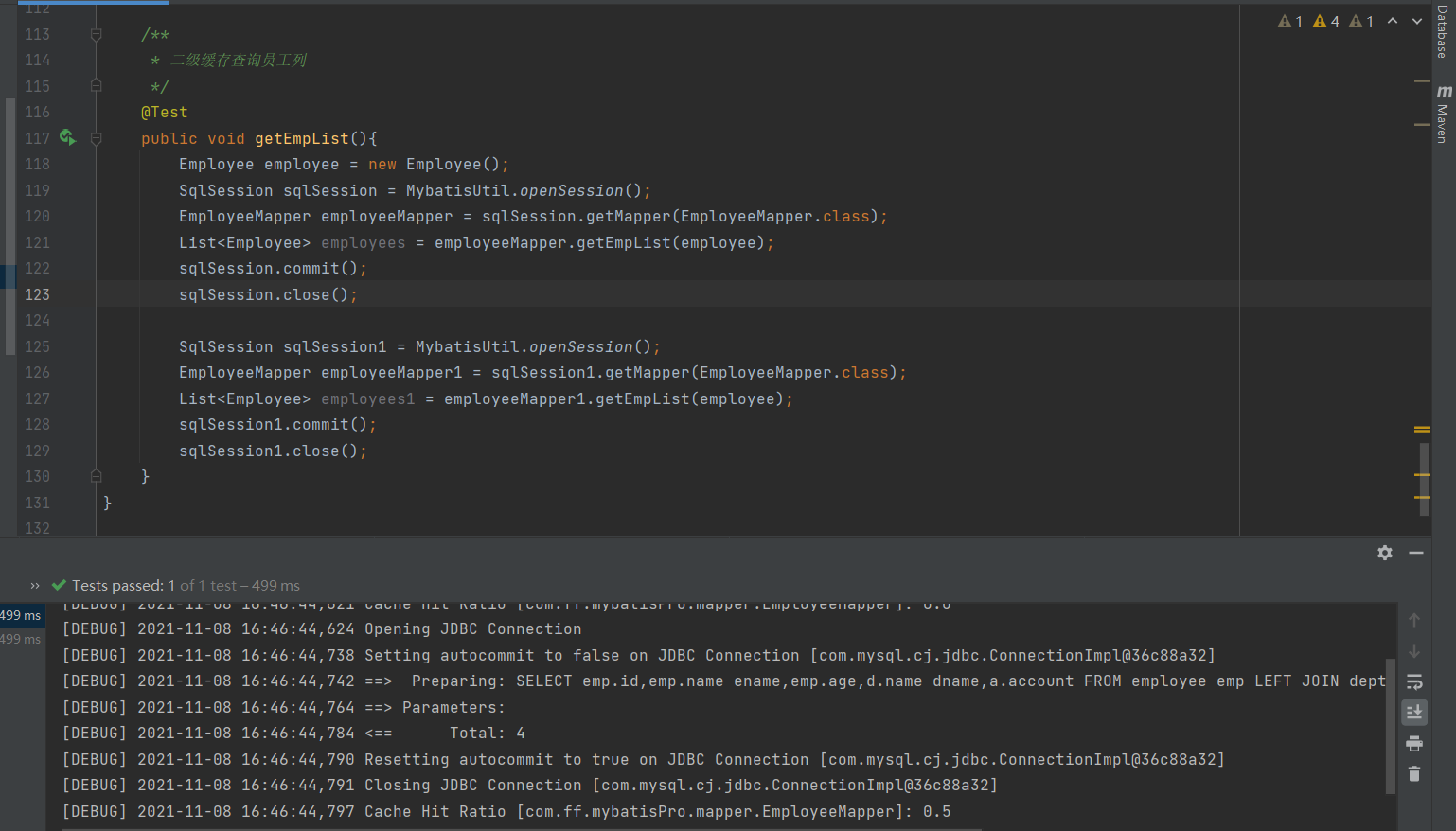Open the Database tool window

1444,31
